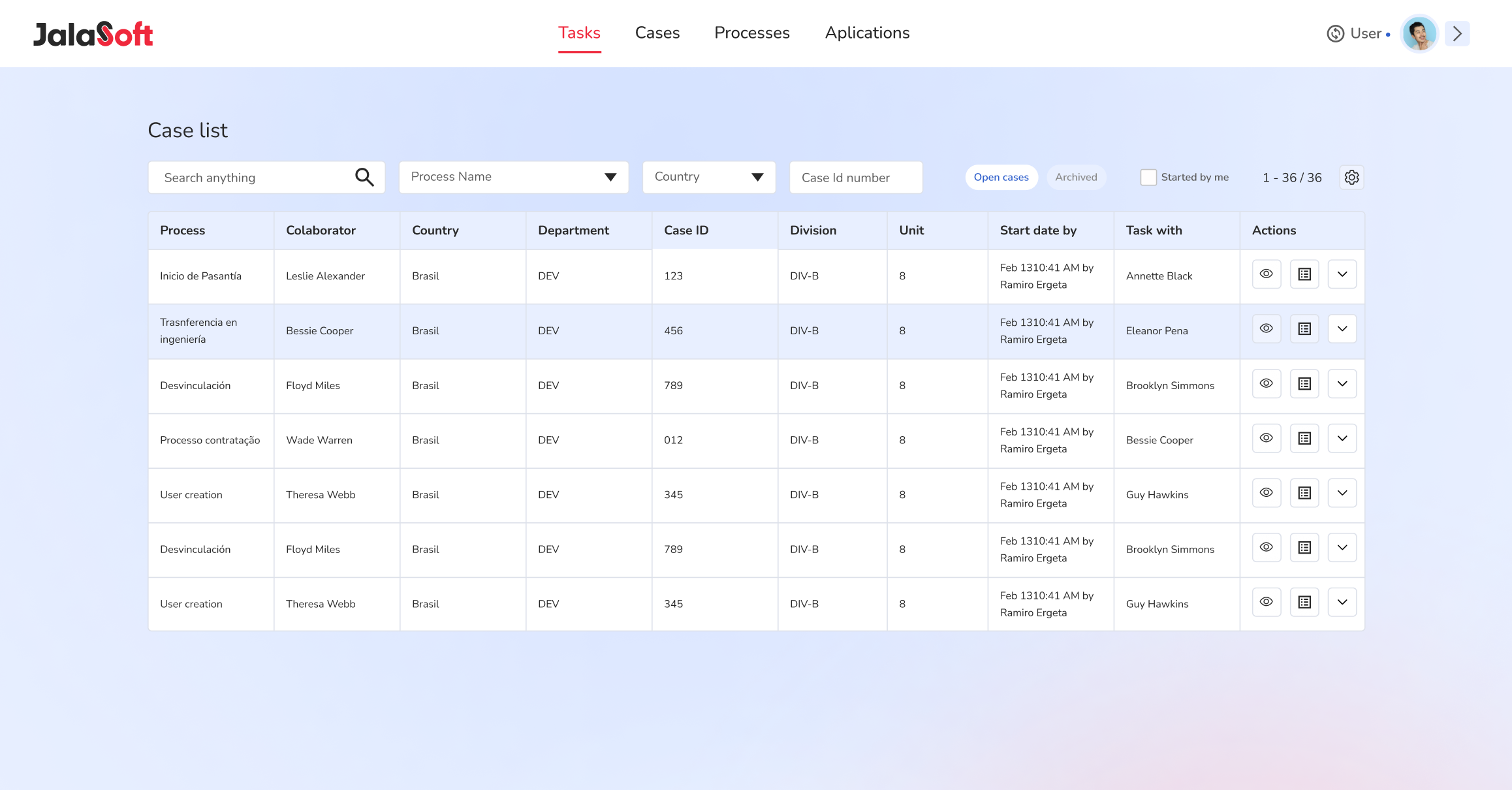Screen dimensions: 1512x790
Task: View fifth row Theresa Webb case (eye)
Action: (x=1267, y=493)
